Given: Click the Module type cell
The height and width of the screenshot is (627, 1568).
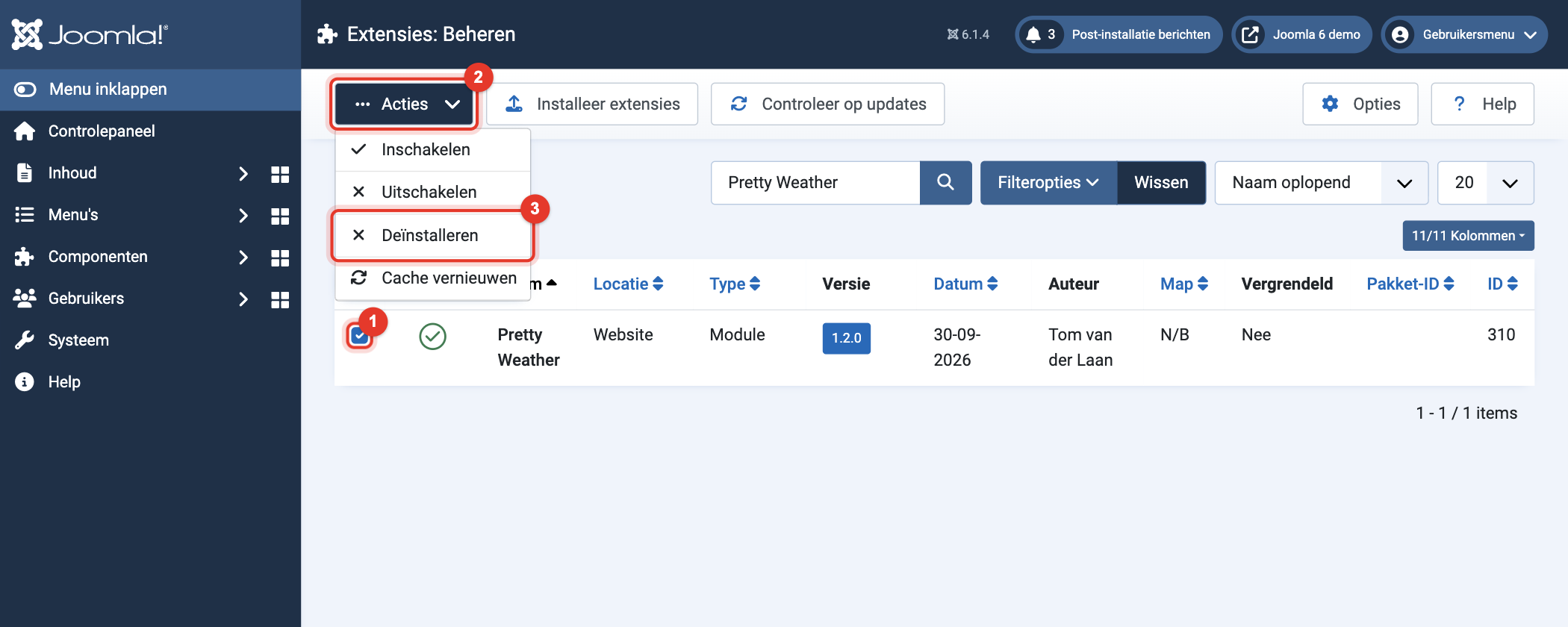Looking at the screenshot, I should click(737, 335).
